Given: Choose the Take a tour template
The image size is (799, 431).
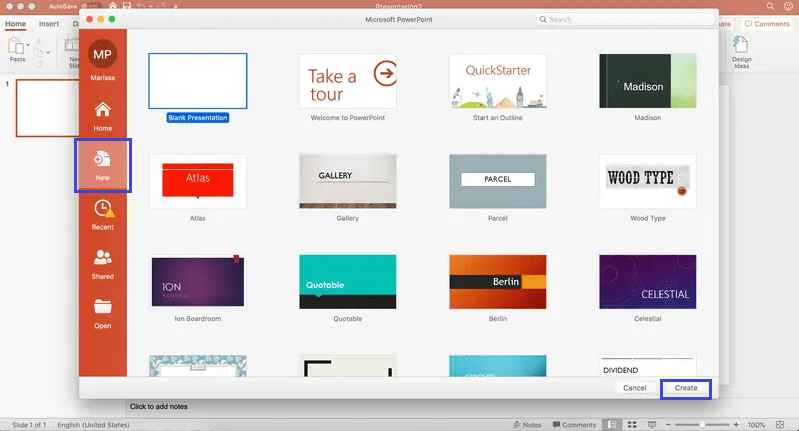Looking at the screenshot, I should (348, 81).
